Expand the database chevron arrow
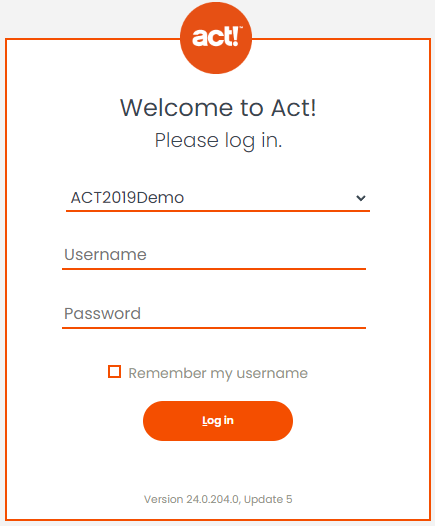The image size is (435, 526). click(x=361, y=198)
